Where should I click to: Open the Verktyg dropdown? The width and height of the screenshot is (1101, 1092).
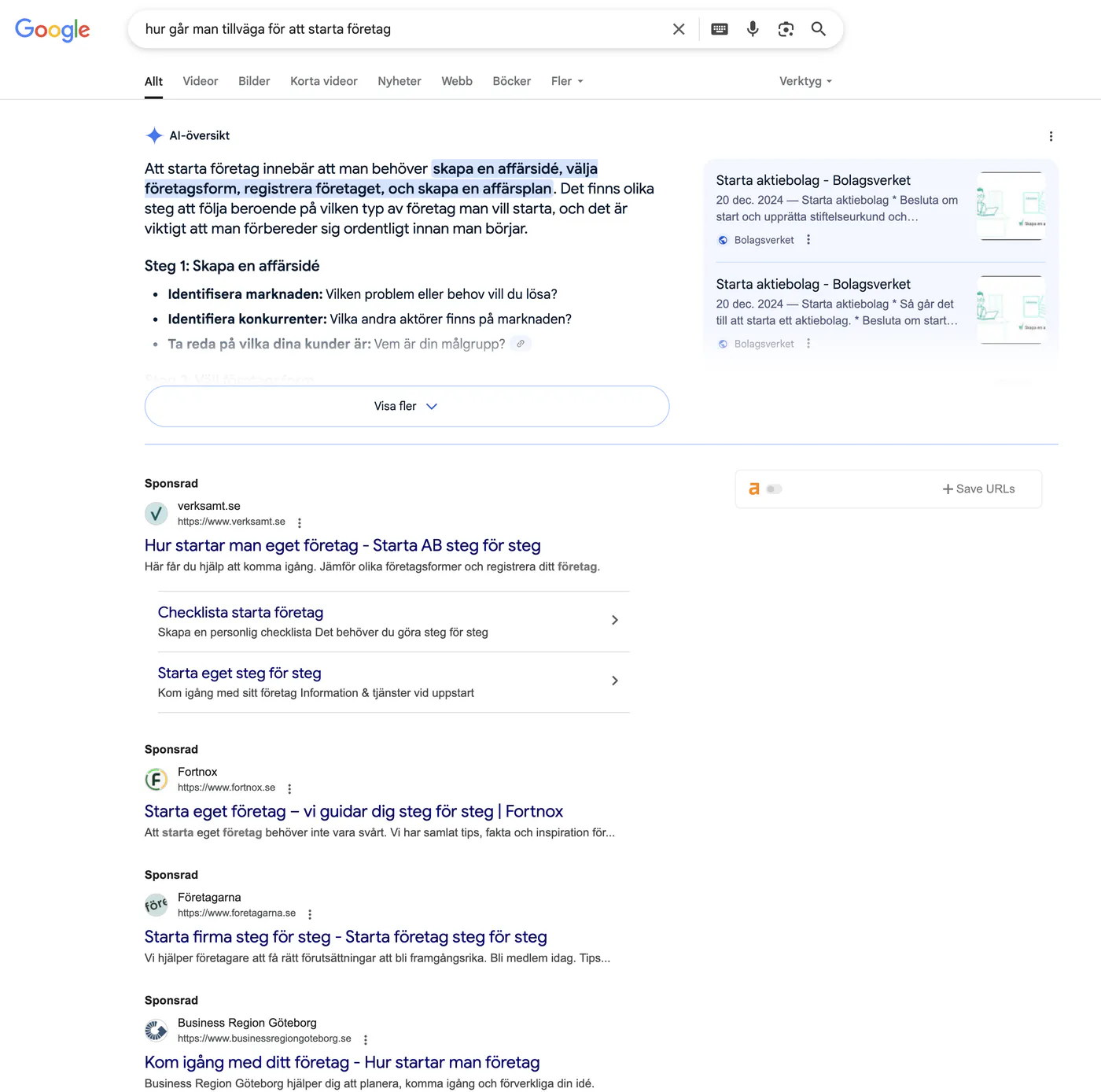pos(805,81)
